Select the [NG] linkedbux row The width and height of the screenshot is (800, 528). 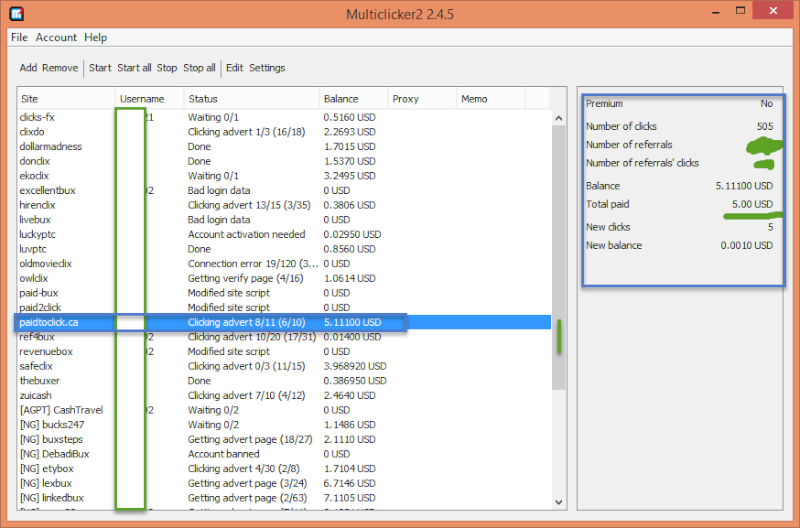point(284,498)
